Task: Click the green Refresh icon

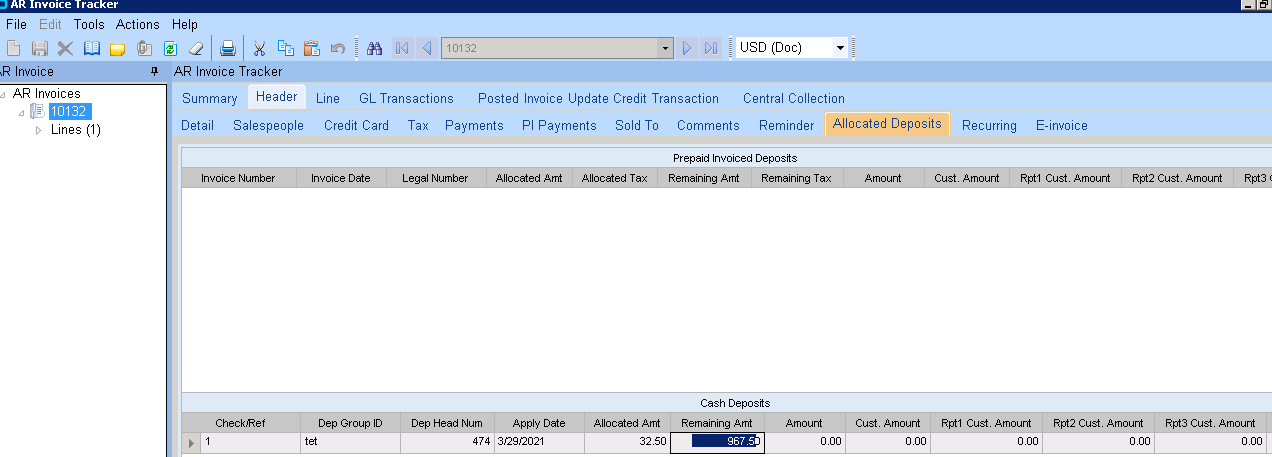Action: (170, 48)
